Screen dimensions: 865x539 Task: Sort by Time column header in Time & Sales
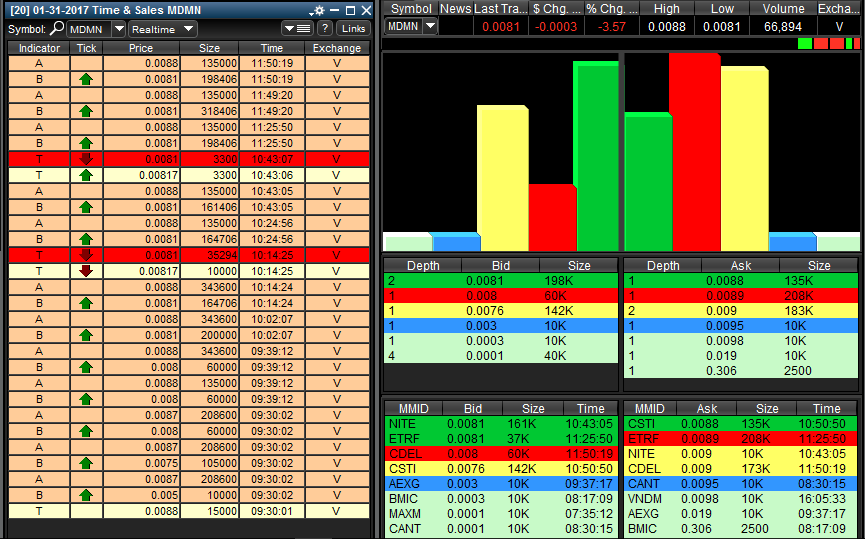click(x=272, y=48)
